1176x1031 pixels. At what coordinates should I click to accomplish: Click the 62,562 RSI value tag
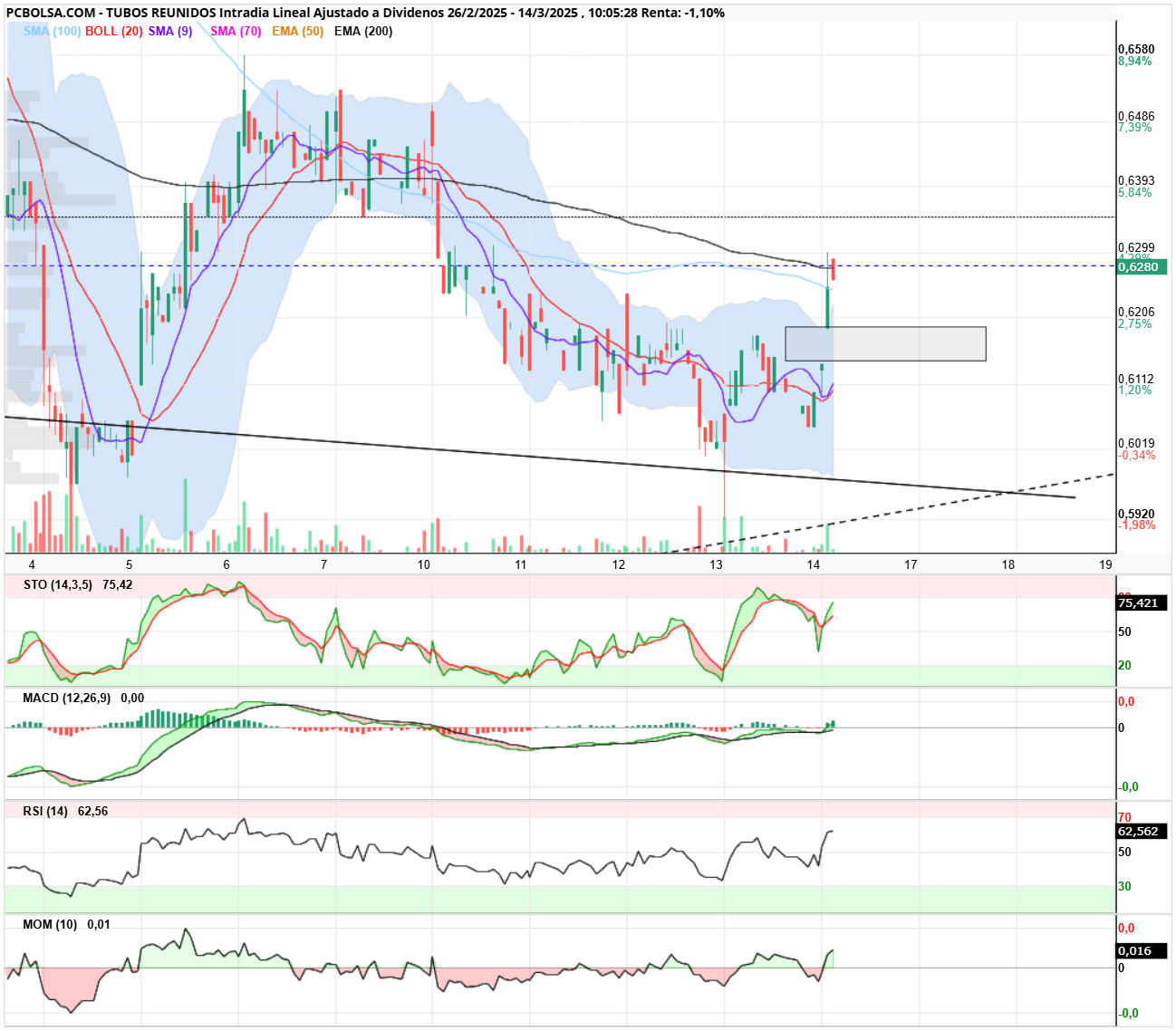[x=1142, y=831]
